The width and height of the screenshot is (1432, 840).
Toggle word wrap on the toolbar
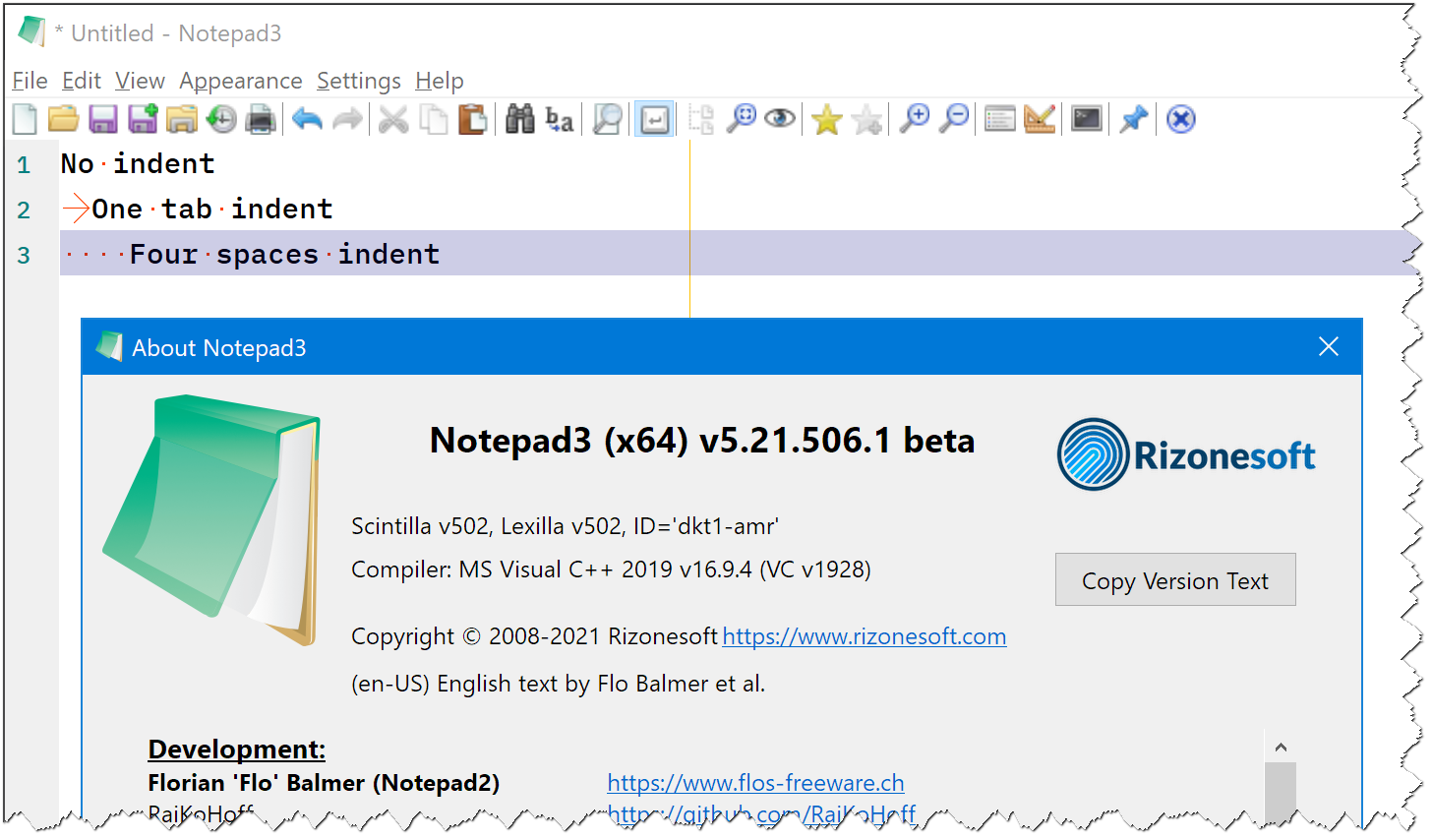pos(654,118)
